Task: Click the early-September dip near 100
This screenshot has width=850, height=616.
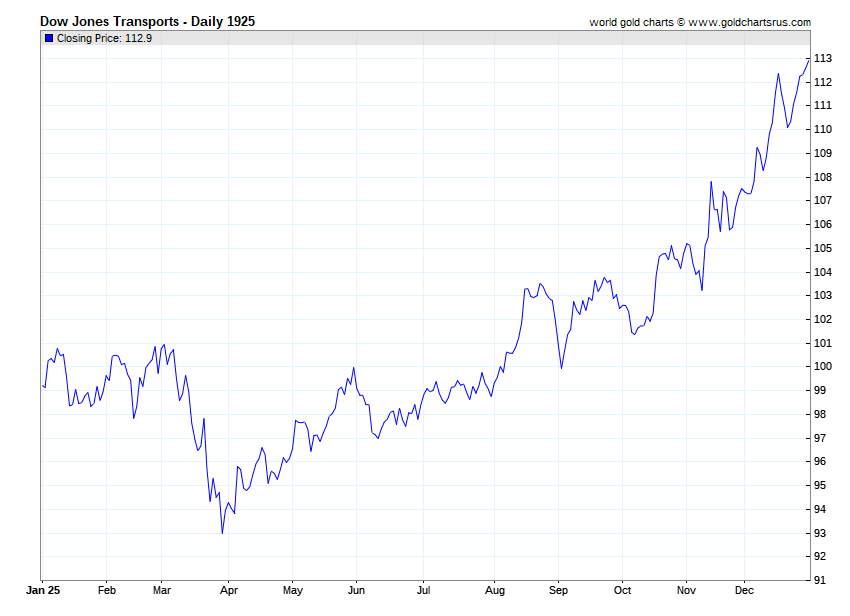Action: 562,368
